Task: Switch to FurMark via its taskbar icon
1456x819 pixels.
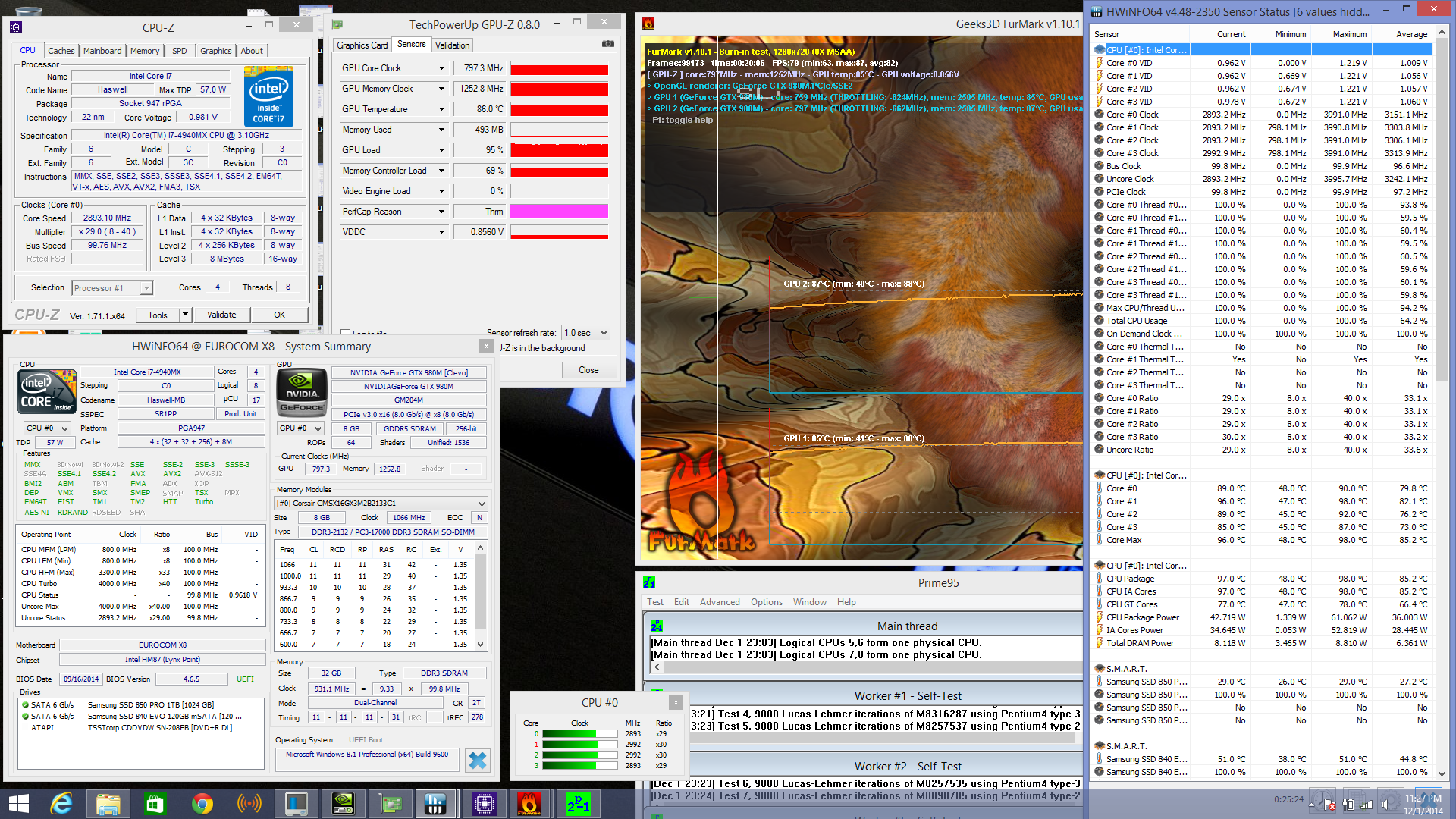Action: pyautogui.click(x=530, y=803)
